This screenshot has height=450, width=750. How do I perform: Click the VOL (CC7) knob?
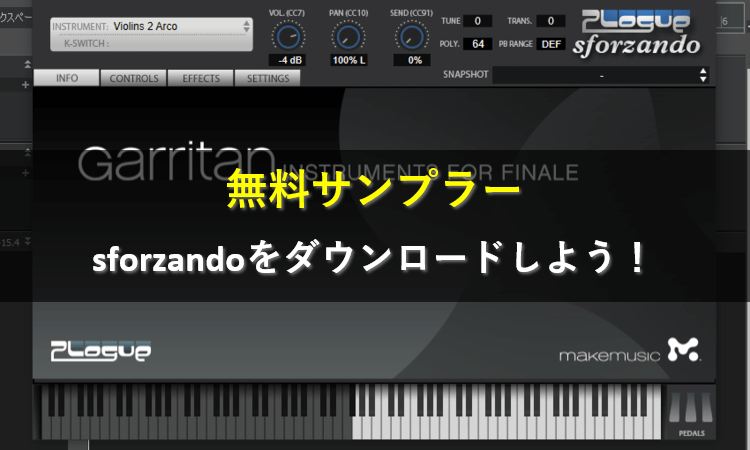point(287,37)
